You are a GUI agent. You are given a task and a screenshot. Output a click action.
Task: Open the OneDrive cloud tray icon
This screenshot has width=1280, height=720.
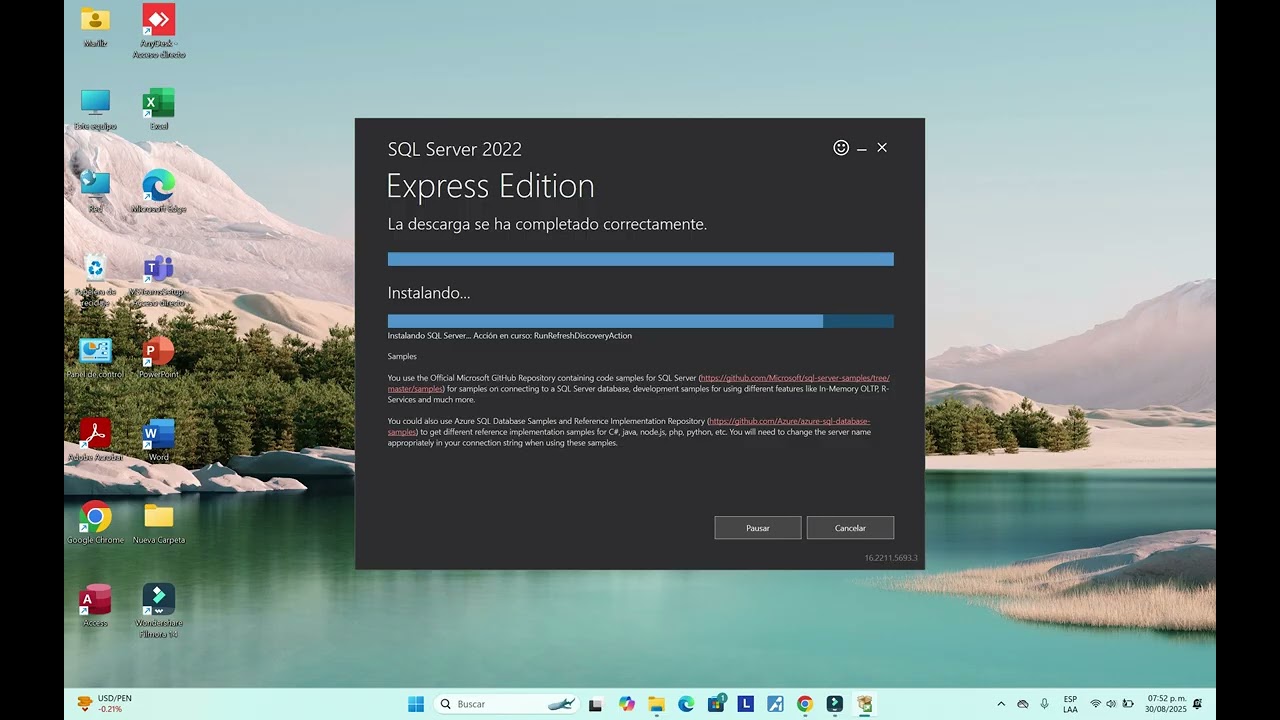pyautogui.click(x=1023, y=704)
